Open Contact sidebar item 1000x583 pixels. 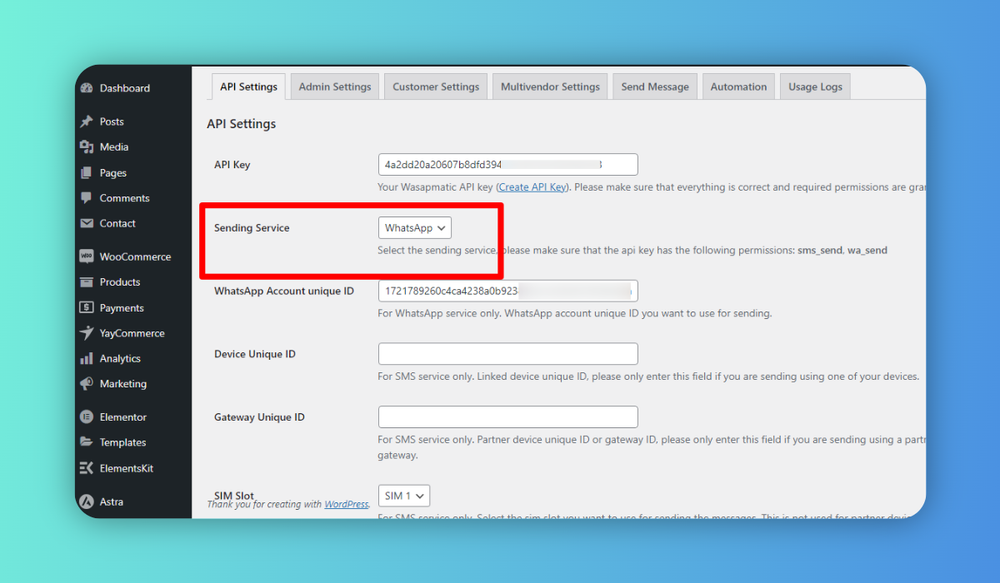pyautogui.click(x=117, y=223)
